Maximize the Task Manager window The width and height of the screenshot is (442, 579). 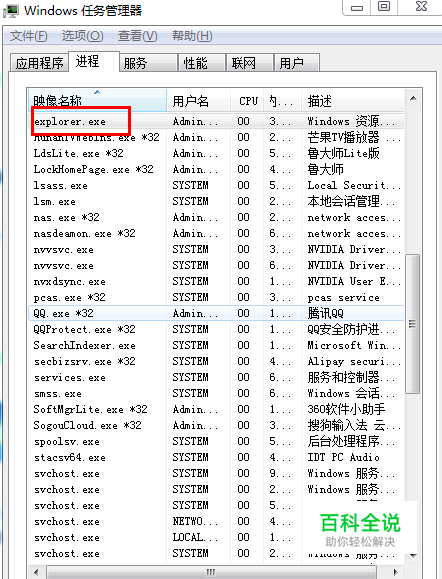(384, 7)
